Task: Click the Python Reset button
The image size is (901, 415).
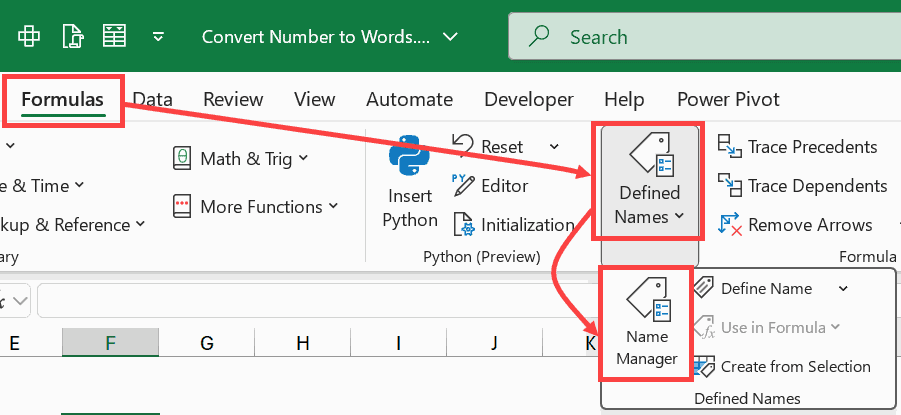Action: [x=487, y=147]
